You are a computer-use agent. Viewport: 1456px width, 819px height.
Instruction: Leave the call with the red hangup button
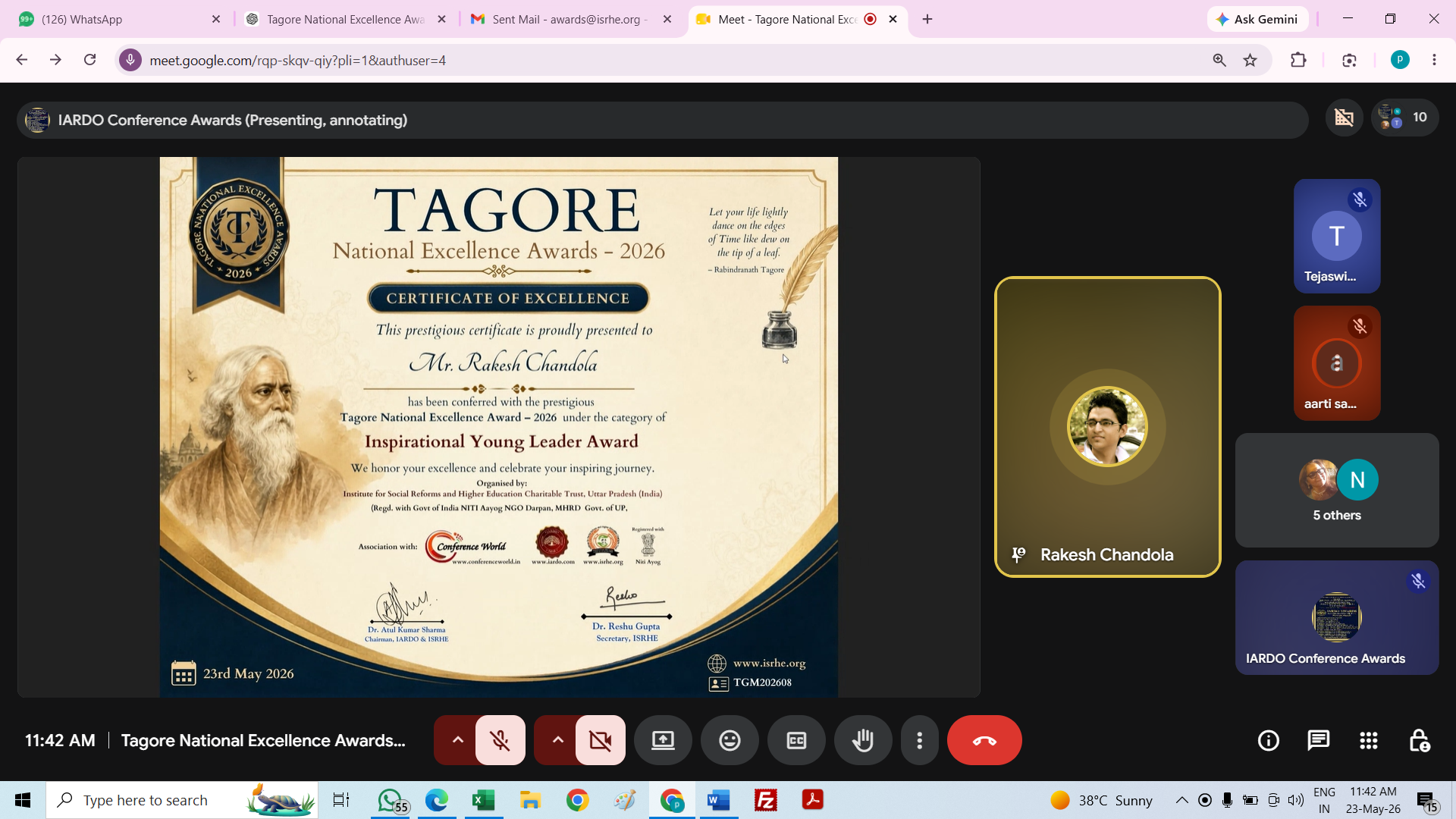(984, 740)
